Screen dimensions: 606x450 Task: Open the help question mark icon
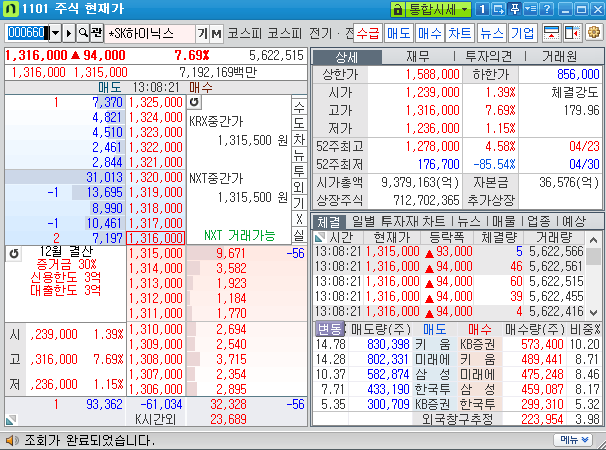tap(547, 9)
